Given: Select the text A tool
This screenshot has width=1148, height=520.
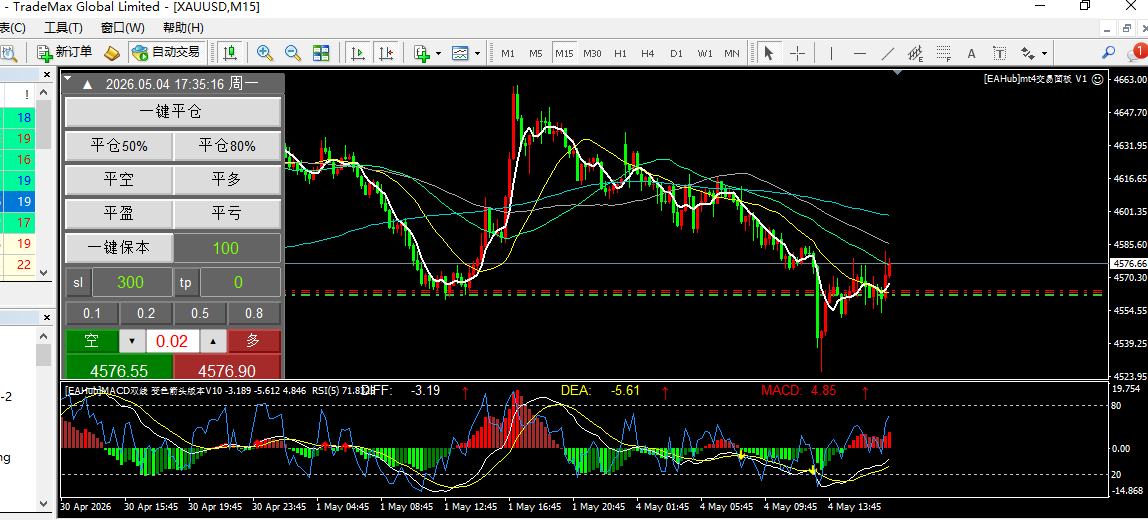Looking at the screenshot, I should pos(972,53).
